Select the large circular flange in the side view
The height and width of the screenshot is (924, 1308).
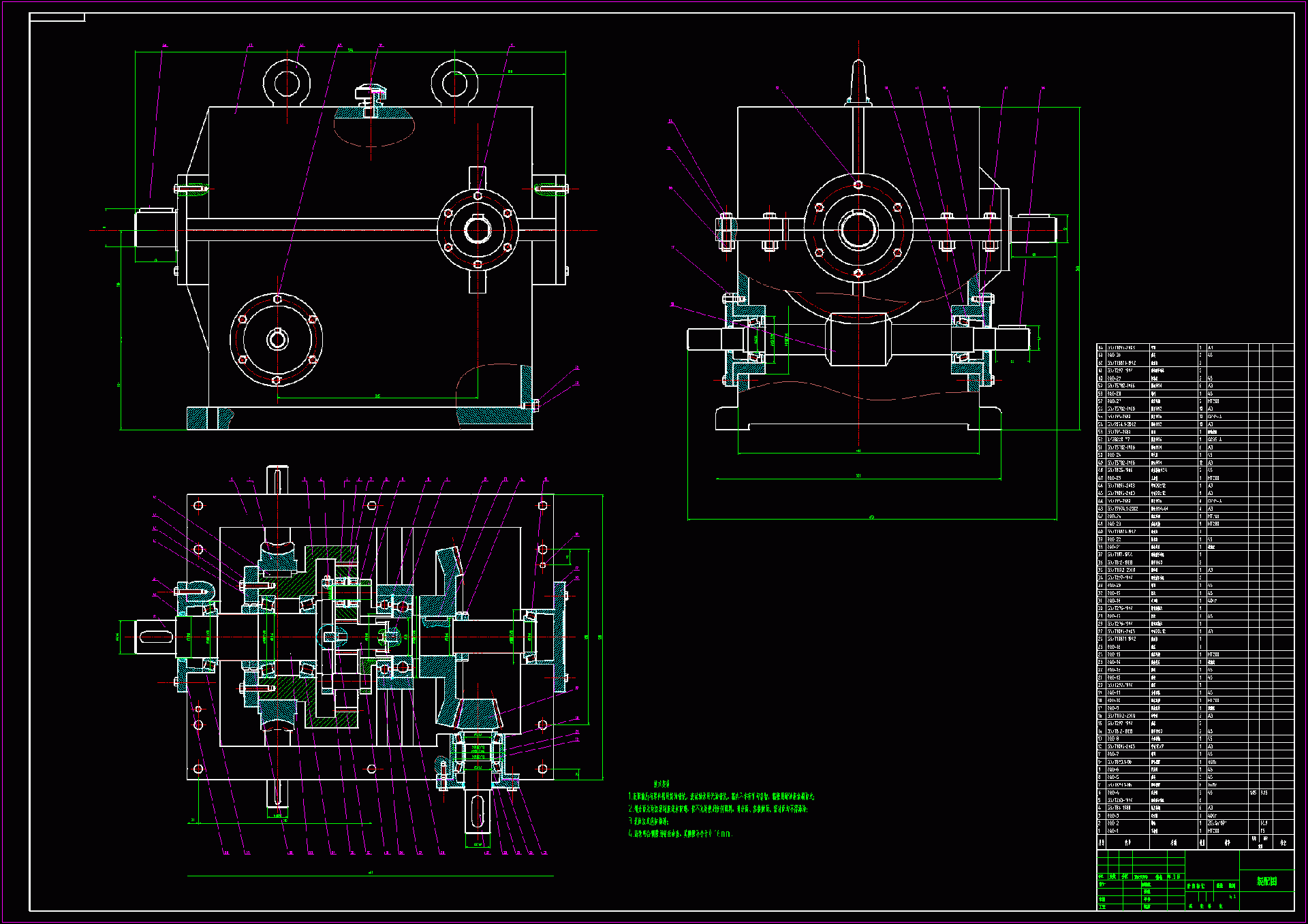point(858,229)
